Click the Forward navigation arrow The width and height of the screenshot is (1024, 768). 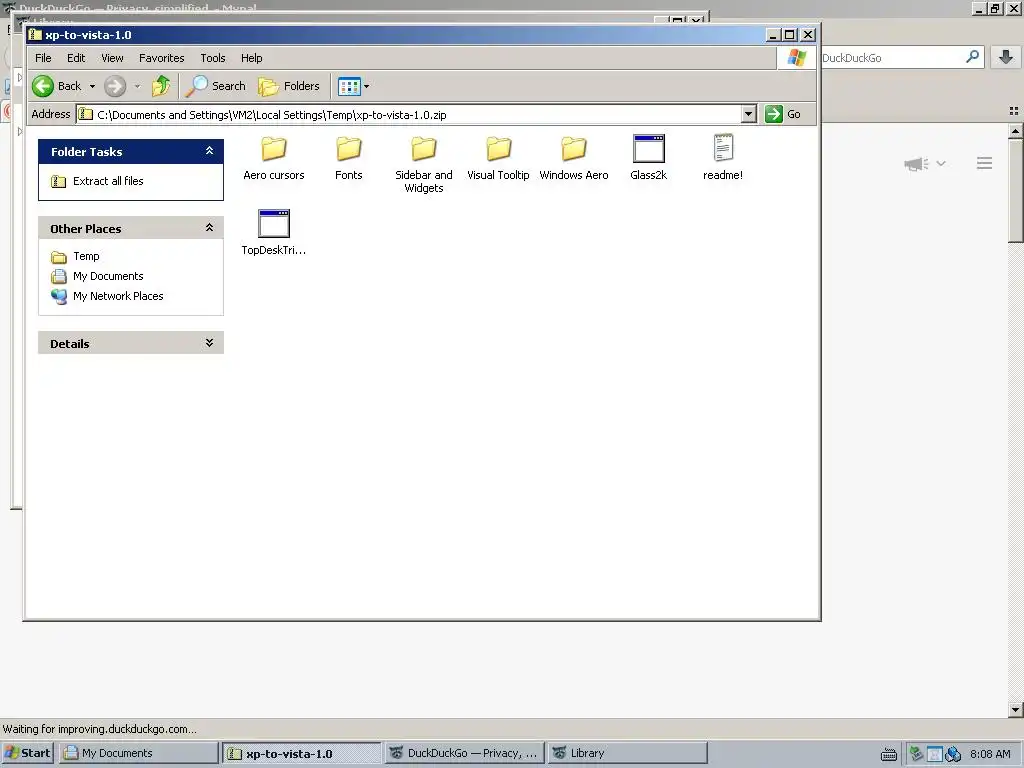115,86
